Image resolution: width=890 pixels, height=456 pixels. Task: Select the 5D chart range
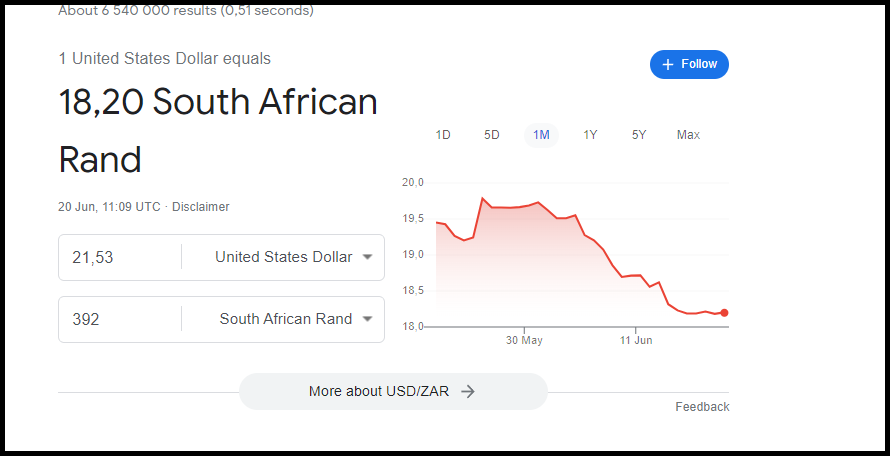click(492, 135)
